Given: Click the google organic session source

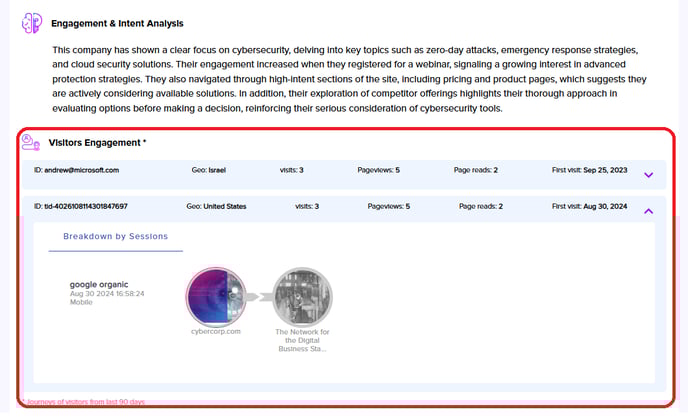Looking at the screenshot, I should 100,284.
